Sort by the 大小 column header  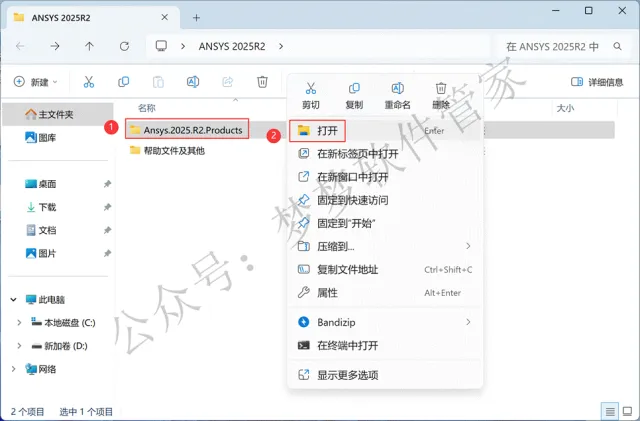click(565, 108)
